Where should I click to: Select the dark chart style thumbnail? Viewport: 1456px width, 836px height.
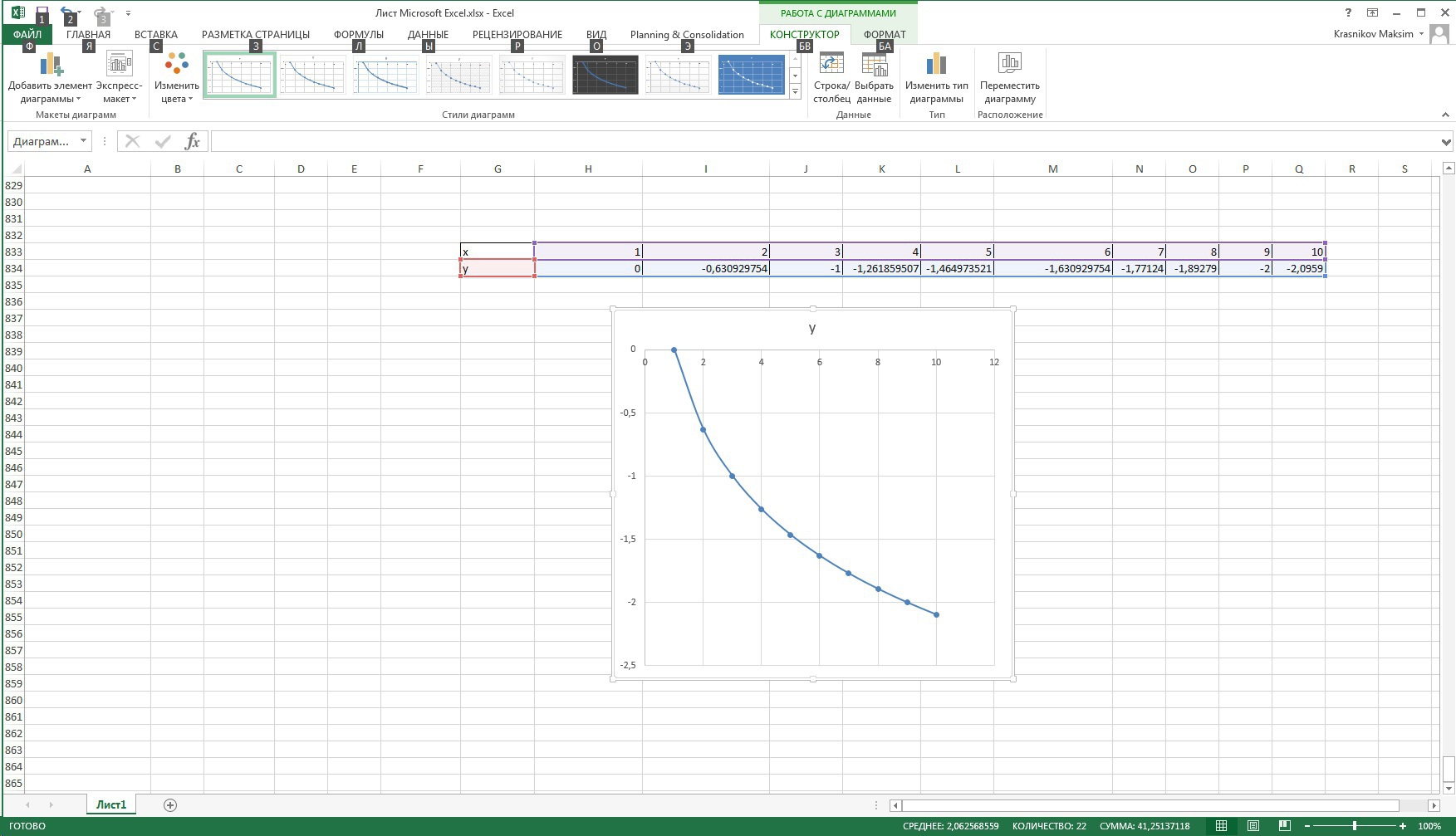(x=605, y=76)
